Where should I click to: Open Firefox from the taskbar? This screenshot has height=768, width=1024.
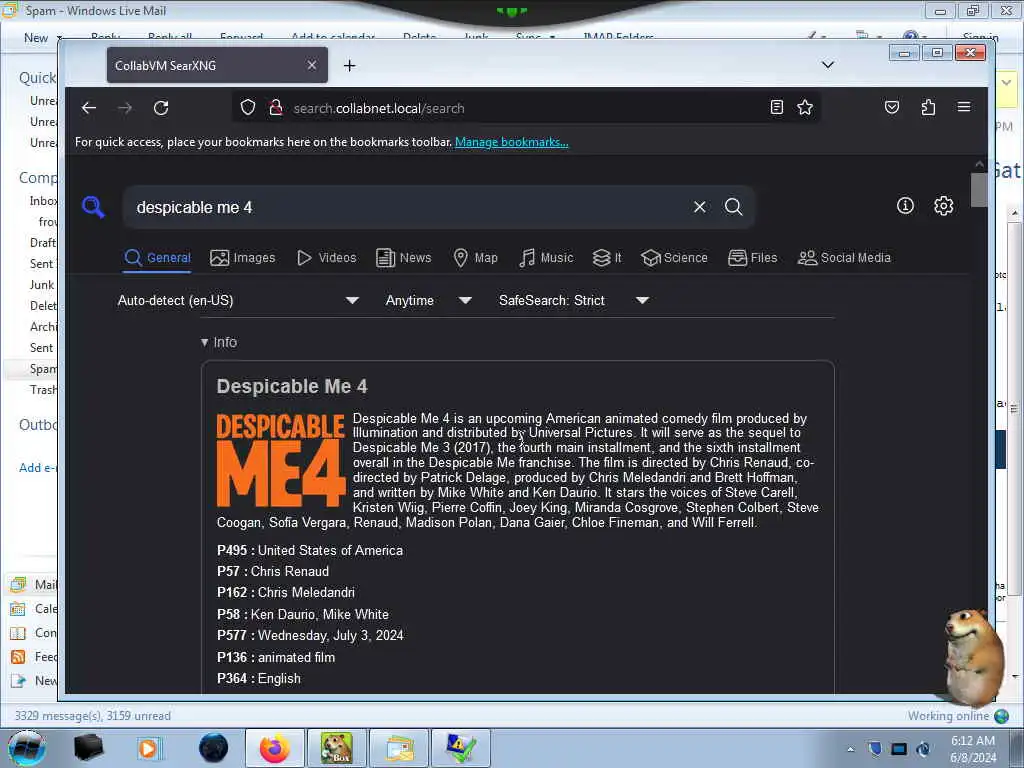(274, 748)
